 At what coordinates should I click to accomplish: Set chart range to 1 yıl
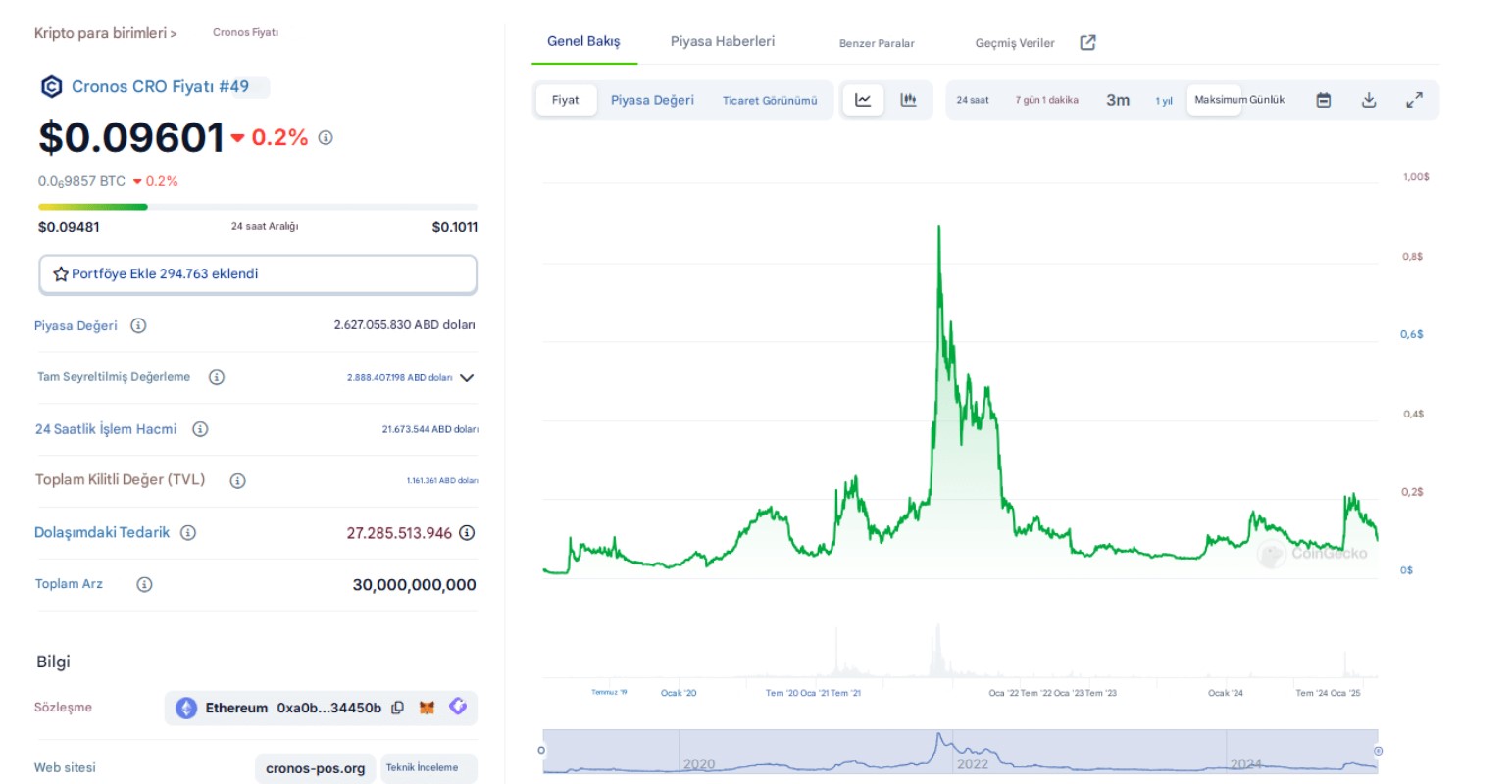[x=1164, y=101]
